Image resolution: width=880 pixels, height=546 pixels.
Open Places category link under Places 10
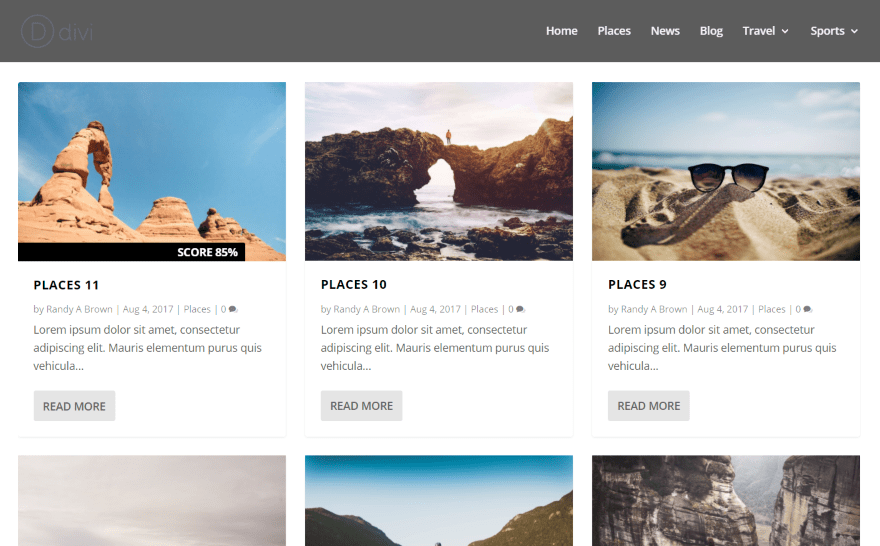point(484,309)
